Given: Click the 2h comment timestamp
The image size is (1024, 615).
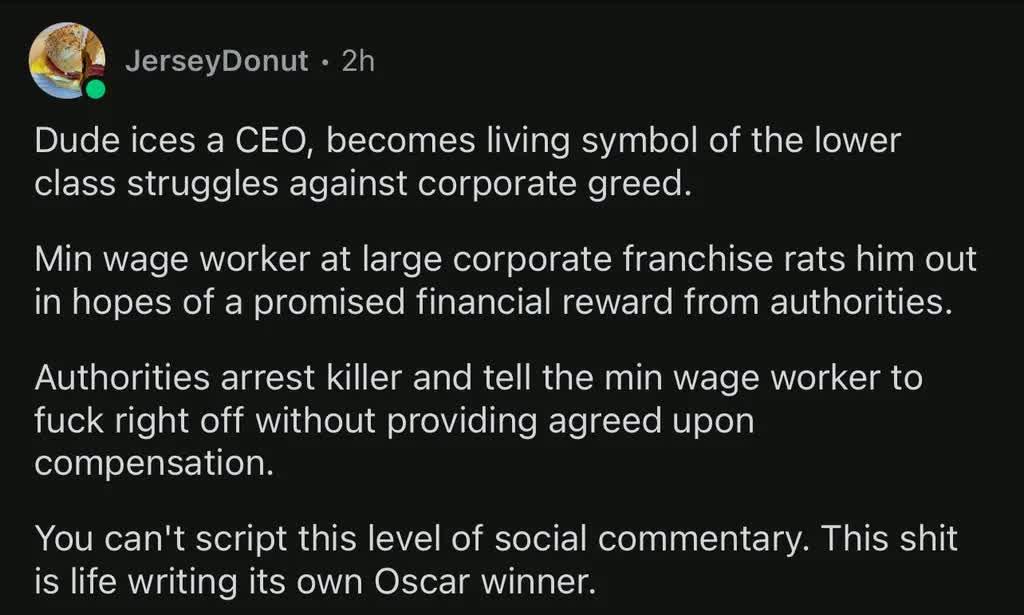Looking at the screenshot, I should click(357, 61).
